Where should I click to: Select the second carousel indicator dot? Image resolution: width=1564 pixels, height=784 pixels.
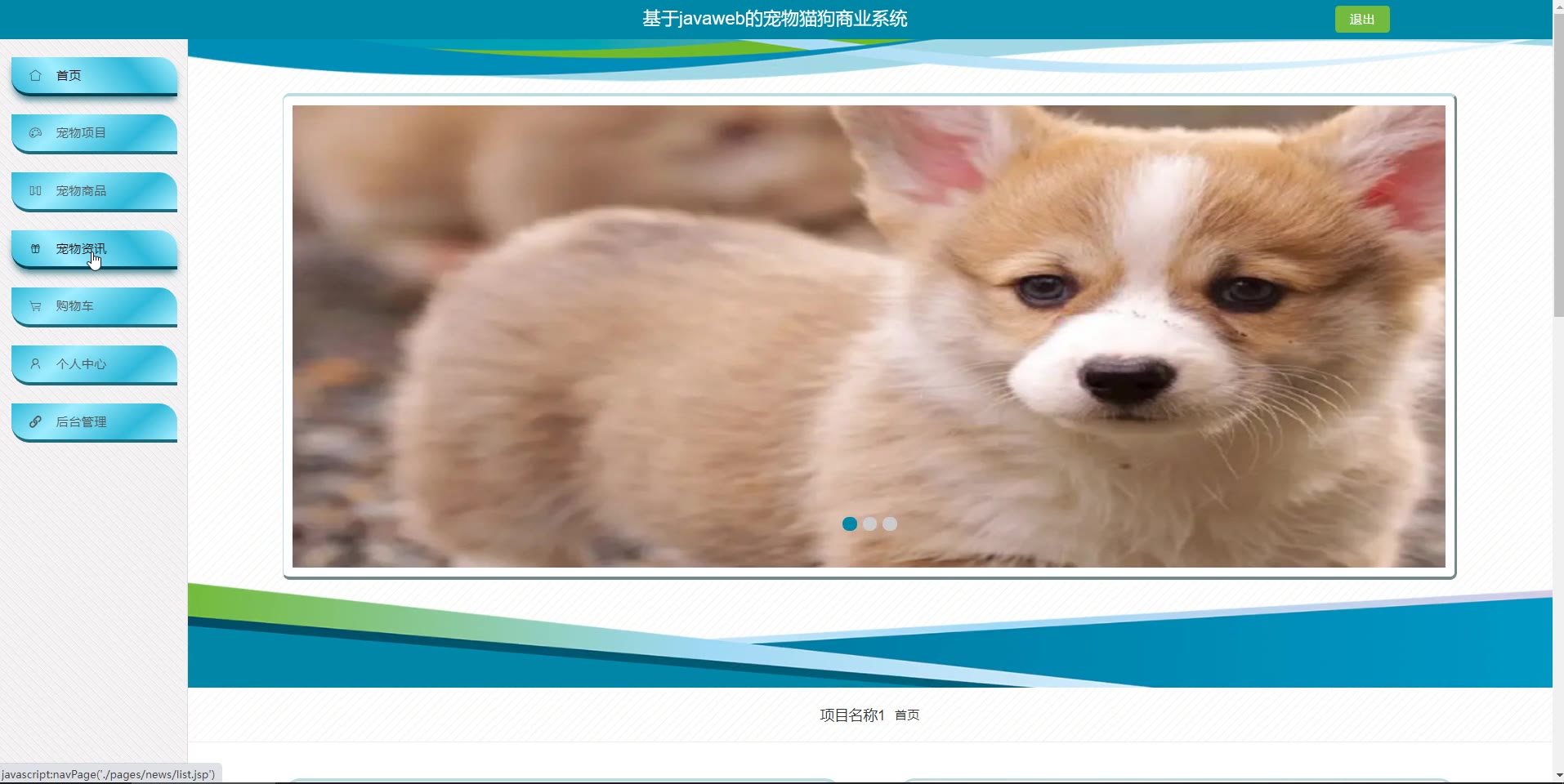(x=869, y=524)
